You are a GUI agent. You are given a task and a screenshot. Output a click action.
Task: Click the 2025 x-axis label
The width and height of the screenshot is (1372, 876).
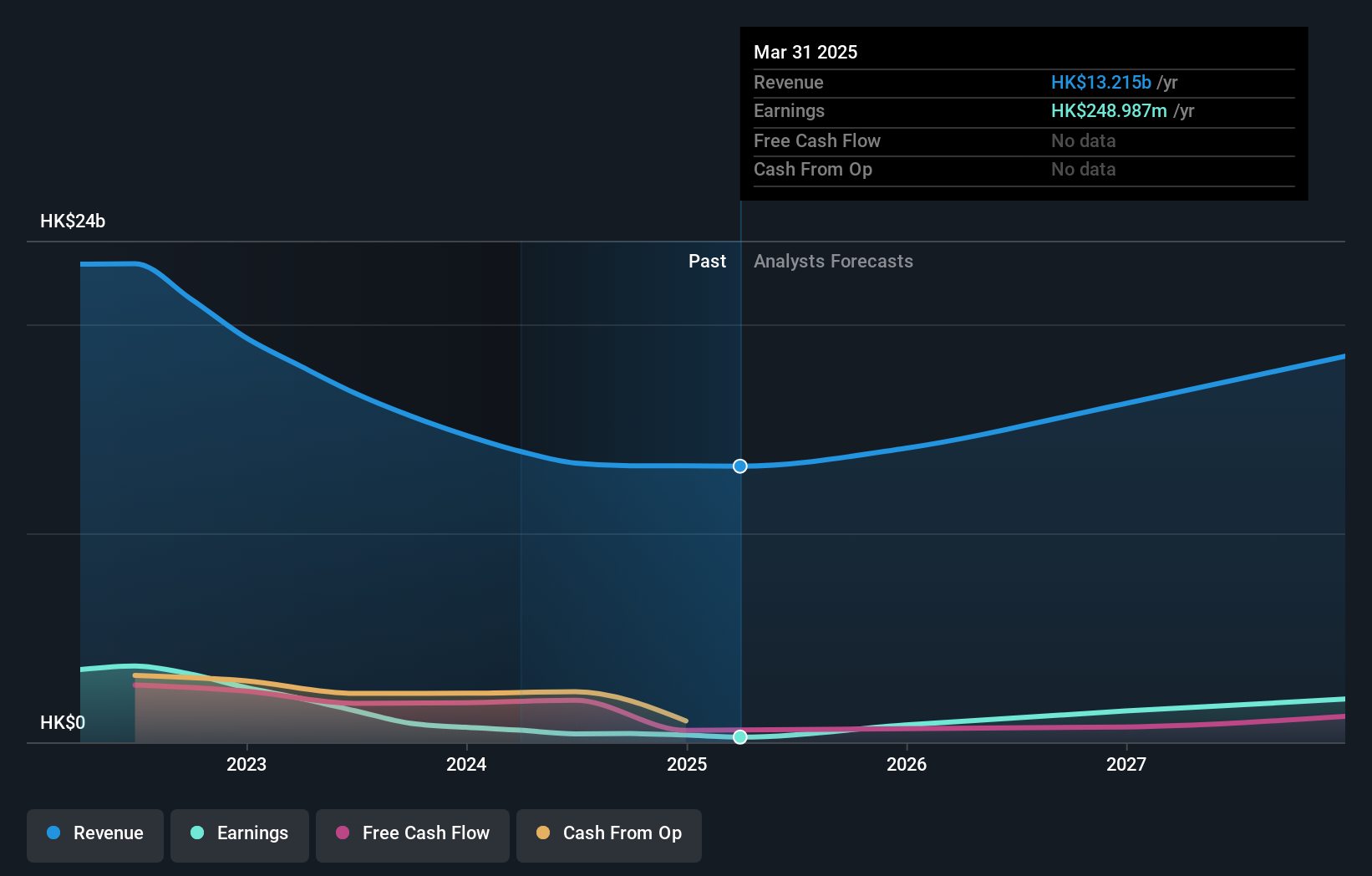coord(687,764)
